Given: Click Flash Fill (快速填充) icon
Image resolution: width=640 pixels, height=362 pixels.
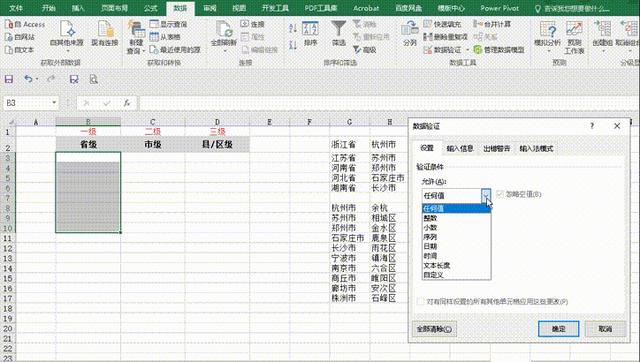Looking at the screenshot, I should (428, 24).
